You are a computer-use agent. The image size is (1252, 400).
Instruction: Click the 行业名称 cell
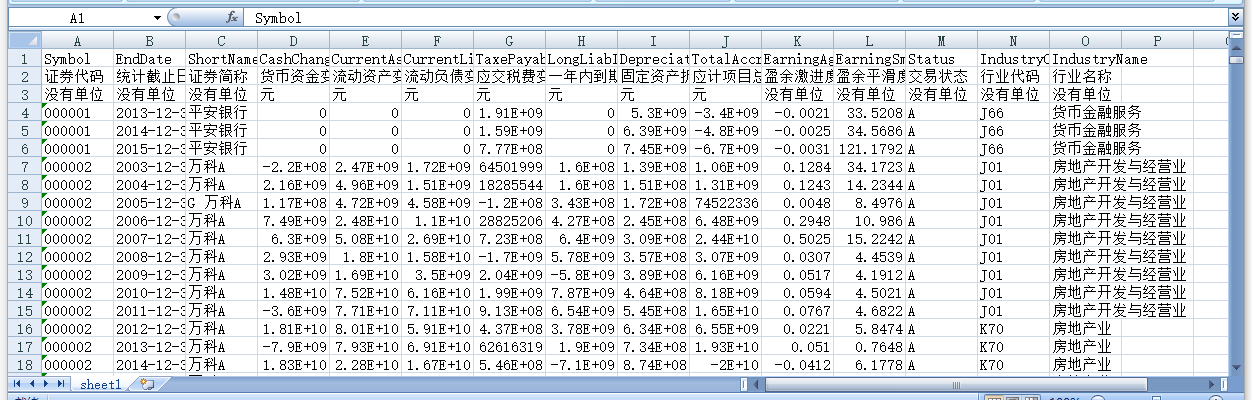click(1085, 77)
